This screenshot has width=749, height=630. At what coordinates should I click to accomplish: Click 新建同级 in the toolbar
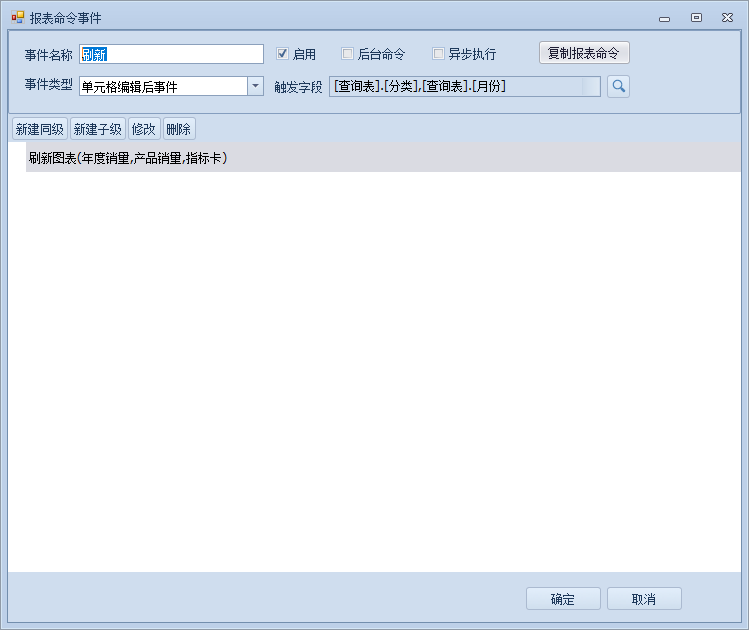(x=40, y=129)
